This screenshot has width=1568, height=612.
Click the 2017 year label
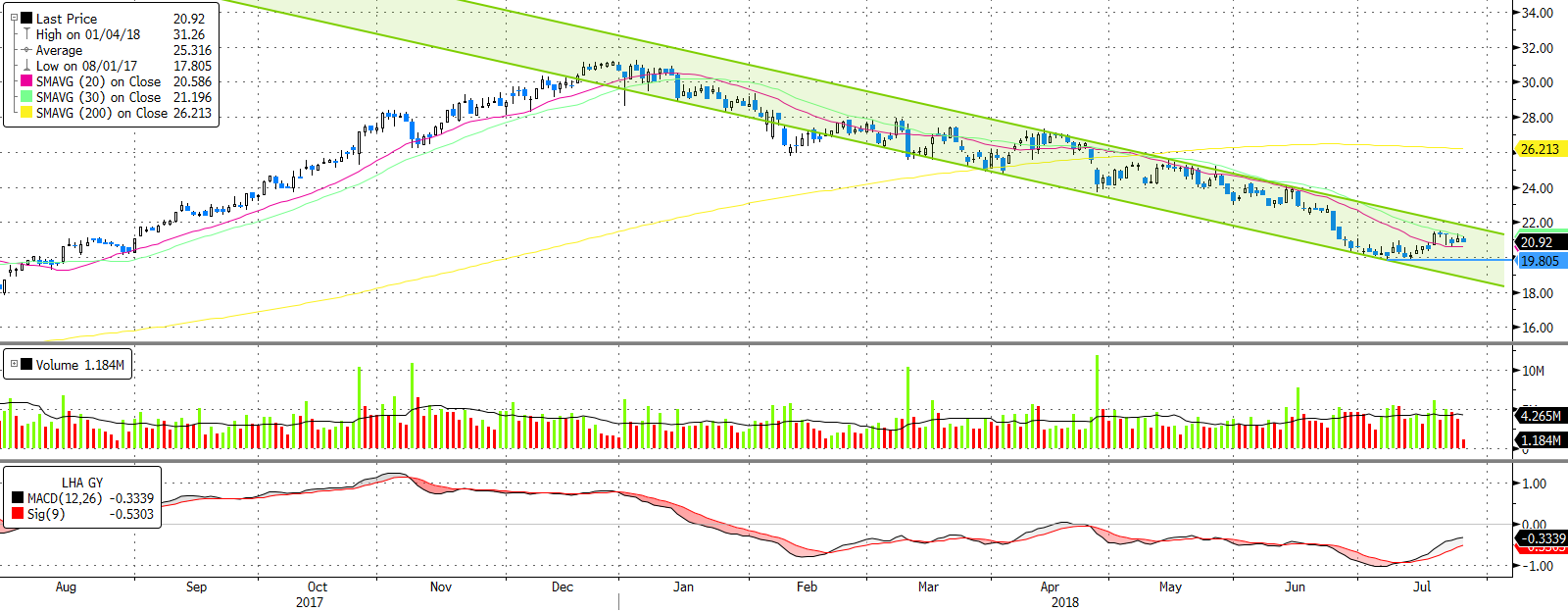(310, 602)
